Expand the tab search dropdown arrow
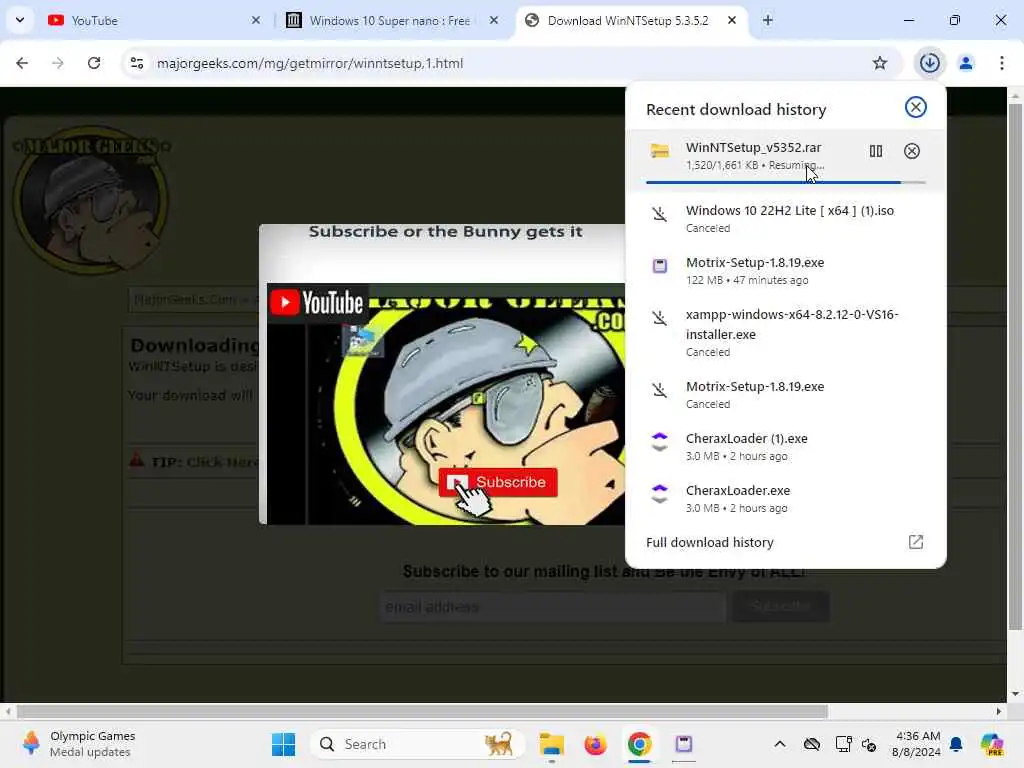Image resolution: width=1024 pixels, height=768 pixels. (x=20, y=20)
